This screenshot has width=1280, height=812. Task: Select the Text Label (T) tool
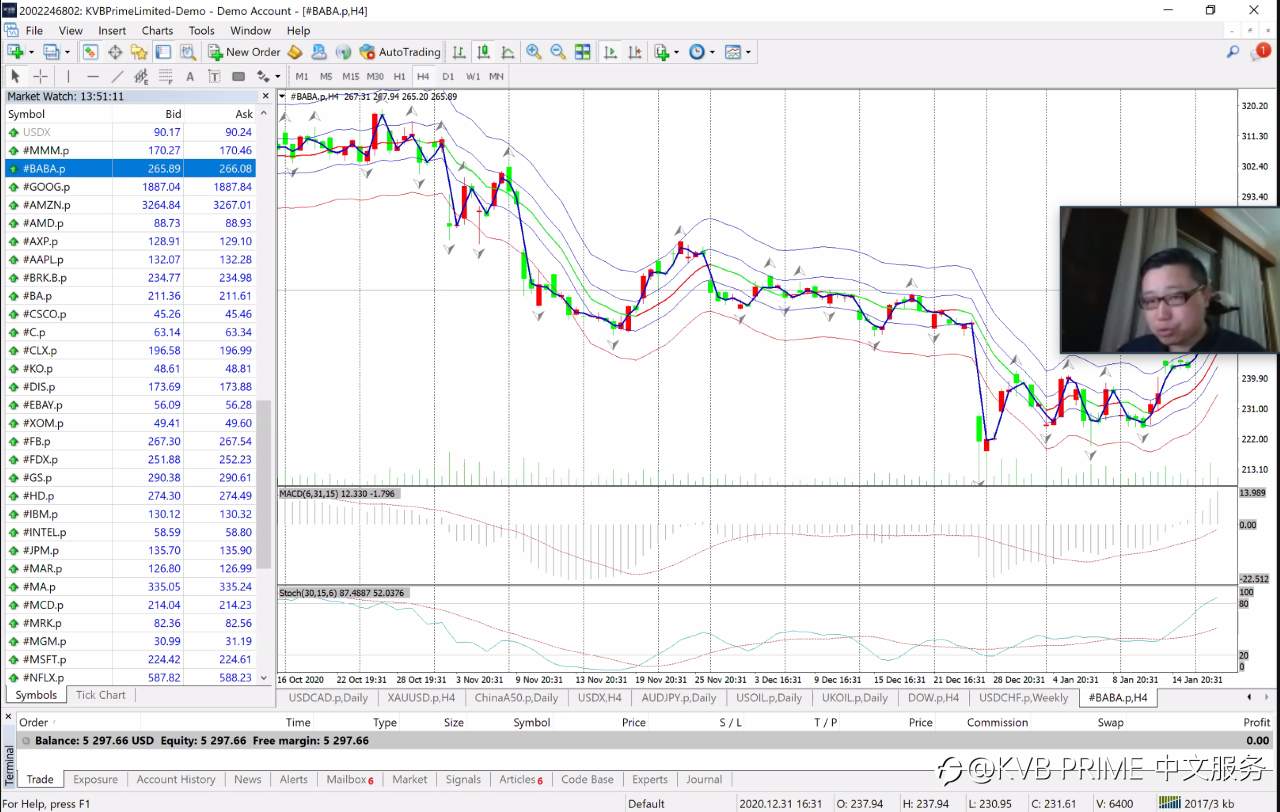point(214,76)
